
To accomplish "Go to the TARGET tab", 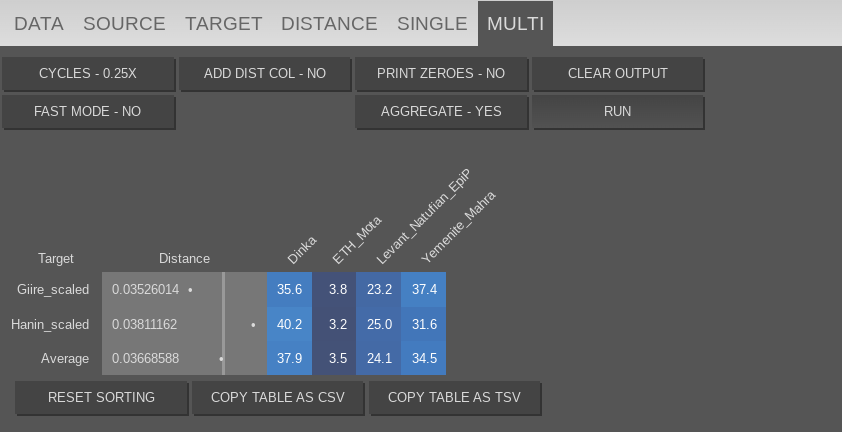I will [x=223, y=24].
